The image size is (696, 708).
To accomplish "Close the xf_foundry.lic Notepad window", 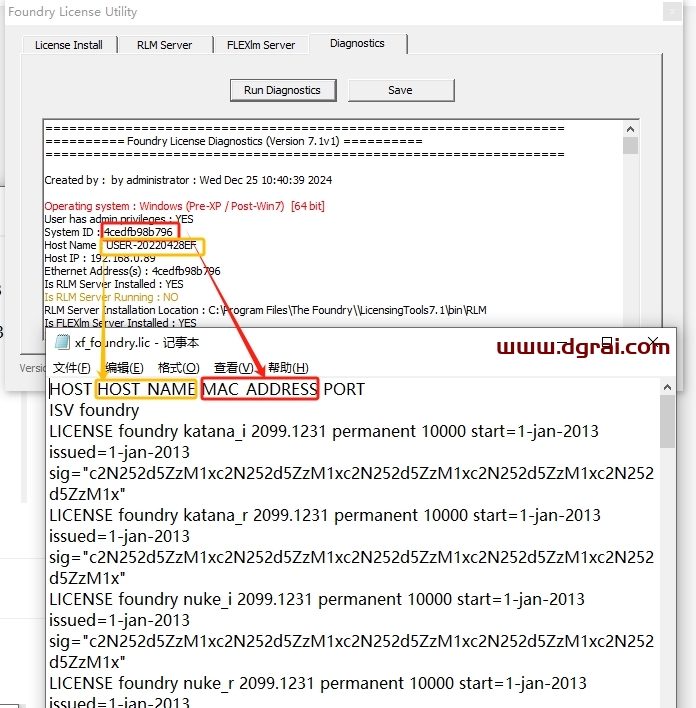I will pyautogui.click(x=653, y=341).
